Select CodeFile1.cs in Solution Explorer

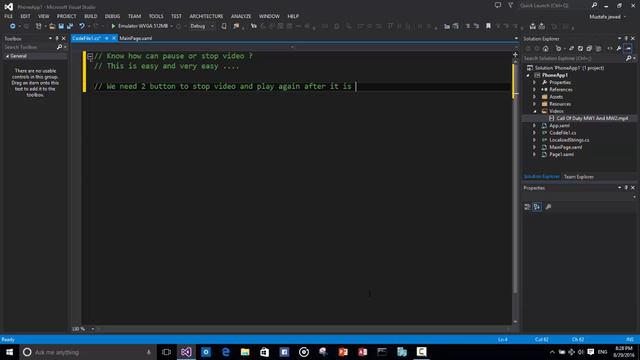tap(562, 133)
